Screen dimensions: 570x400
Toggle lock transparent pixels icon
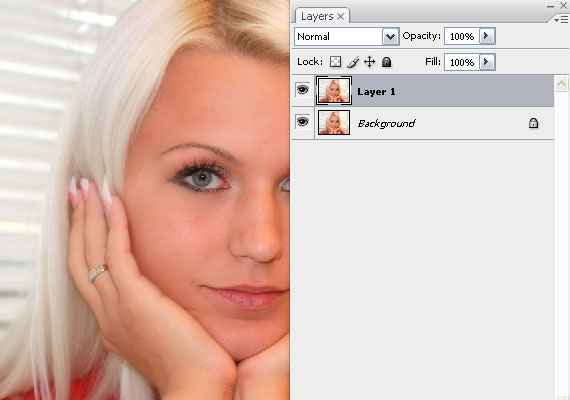pyautogui.click(x=335, y=62)
